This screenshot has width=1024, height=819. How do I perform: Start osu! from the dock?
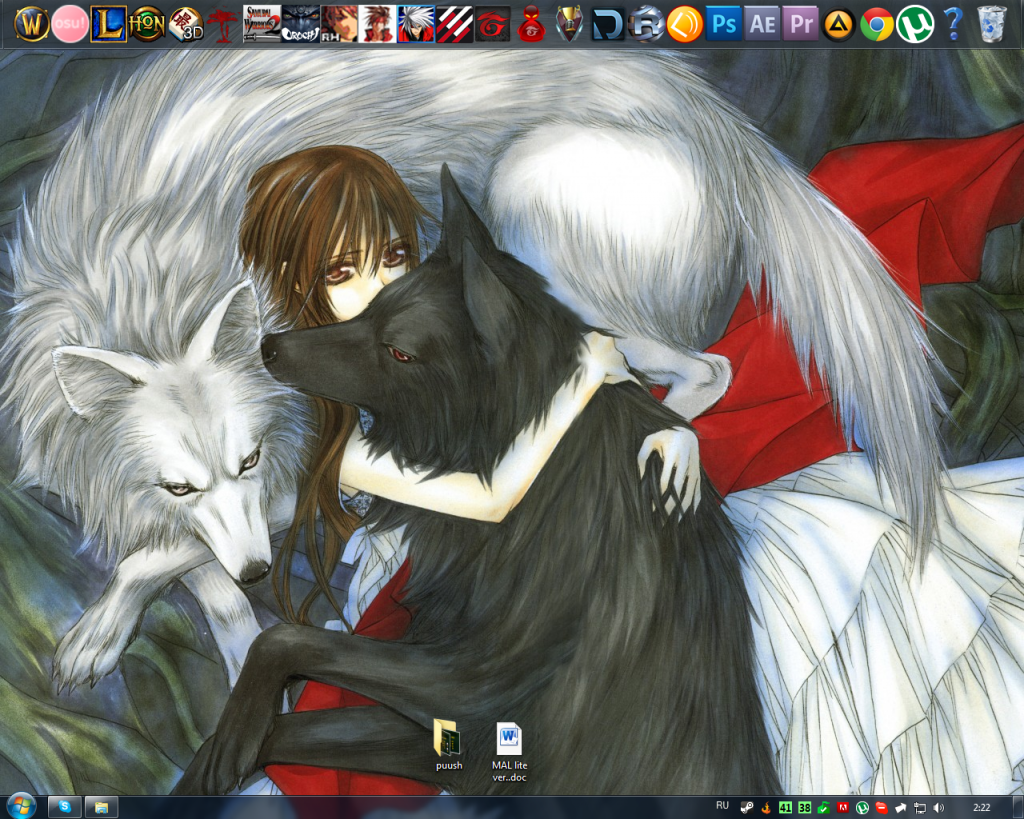point(68,23)
